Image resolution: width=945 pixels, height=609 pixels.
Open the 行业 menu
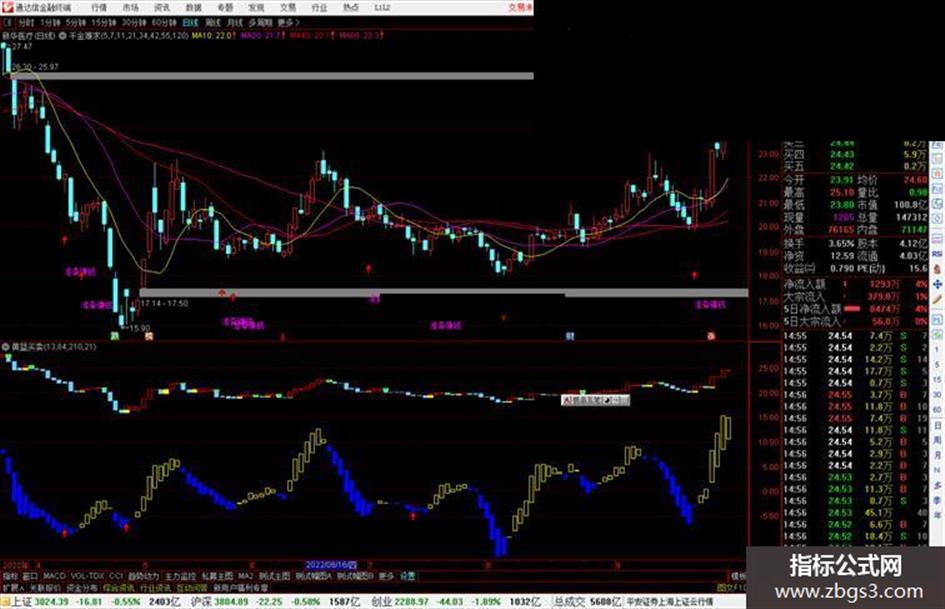pyautogui.click(x=319, y=7)
